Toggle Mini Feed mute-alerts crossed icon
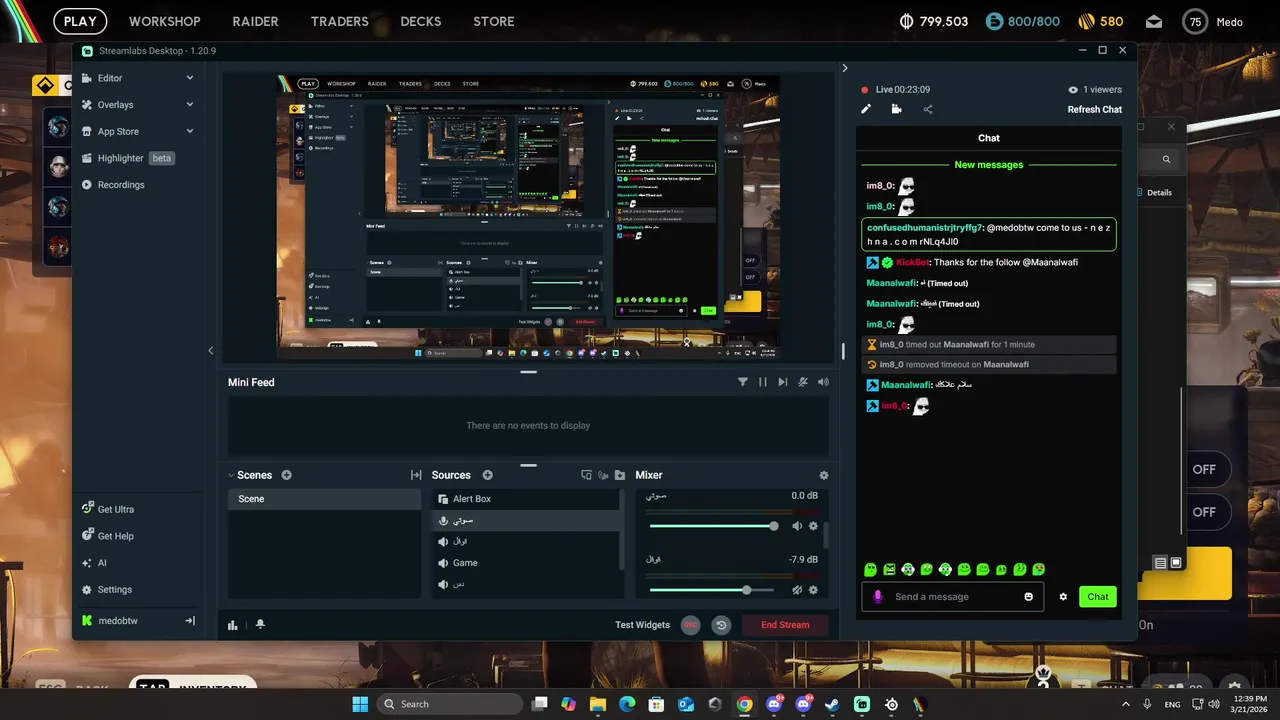1280x720 pixels. 803,382
